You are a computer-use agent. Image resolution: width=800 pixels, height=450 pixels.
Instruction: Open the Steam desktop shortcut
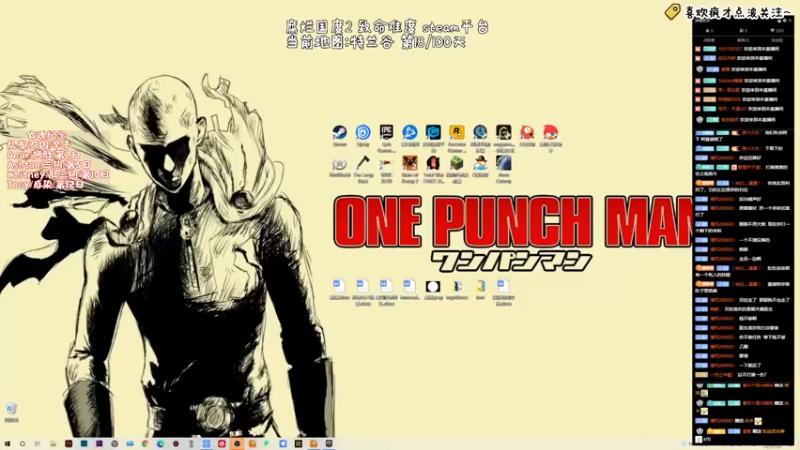339,137
